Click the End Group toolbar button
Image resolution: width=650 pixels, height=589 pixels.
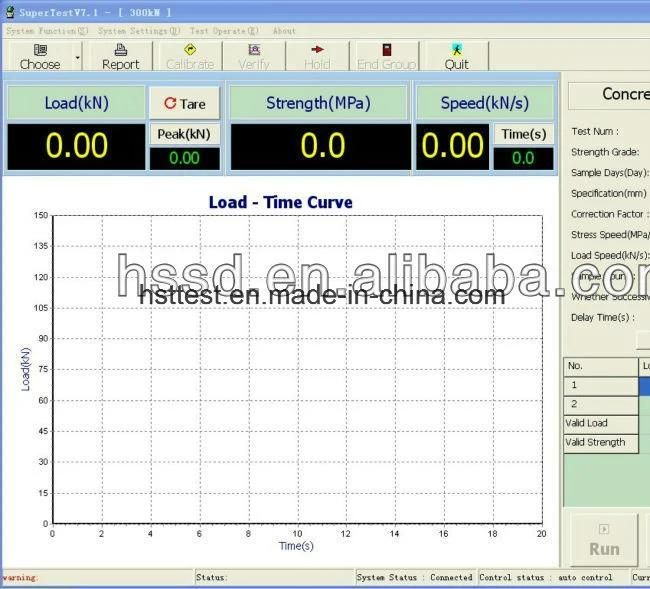(x=386, y=57)
